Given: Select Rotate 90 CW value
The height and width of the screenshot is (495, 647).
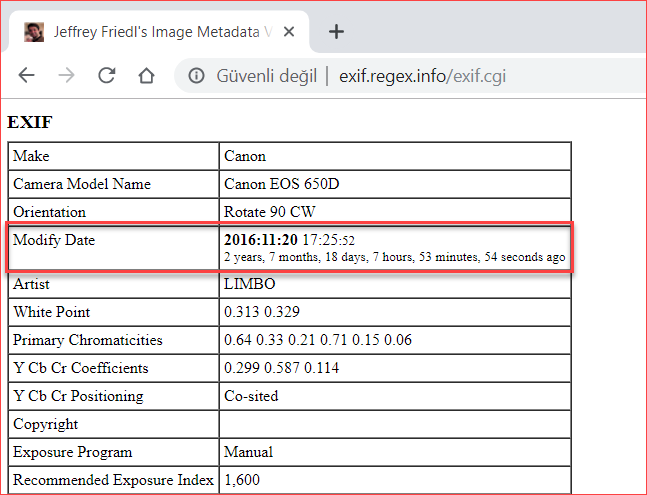Looking at the screenshot, I should tap(270, 212).
